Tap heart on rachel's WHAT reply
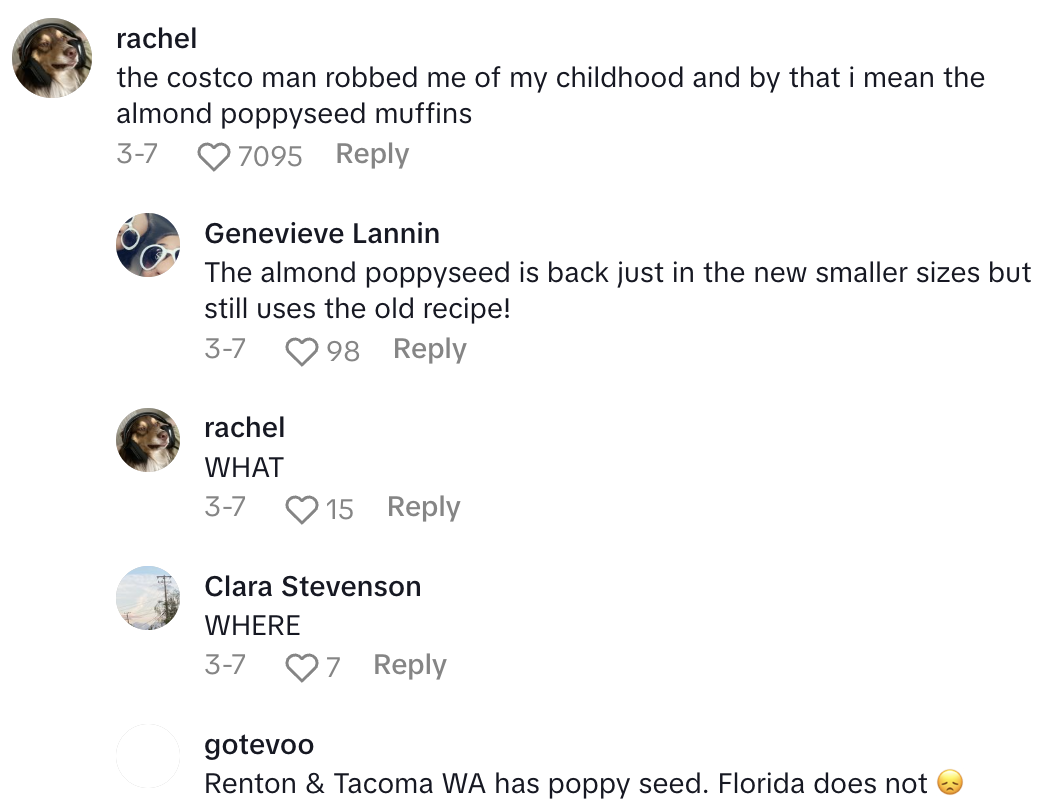 pos(301,509)
